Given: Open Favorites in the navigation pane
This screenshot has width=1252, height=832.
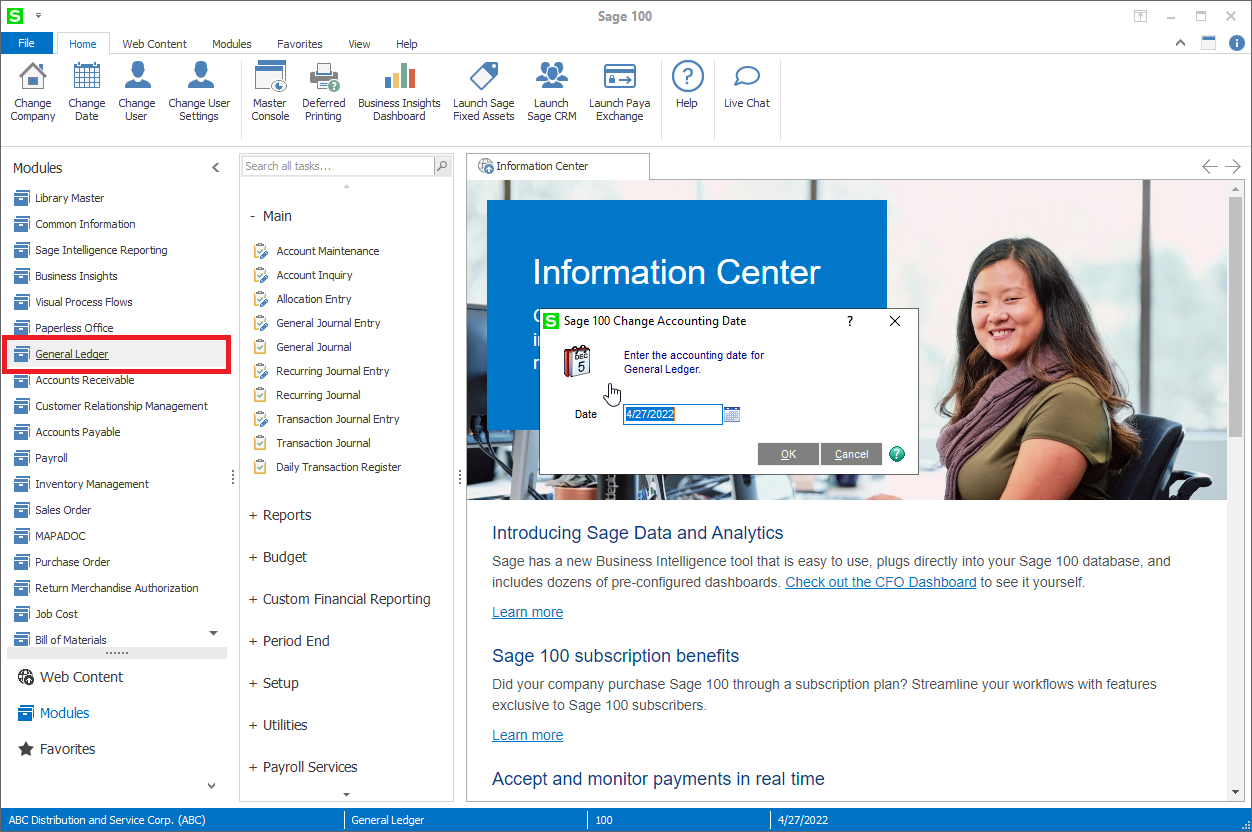Looking at the screenshot, I should pyautogui.click(x=57, y=749).
